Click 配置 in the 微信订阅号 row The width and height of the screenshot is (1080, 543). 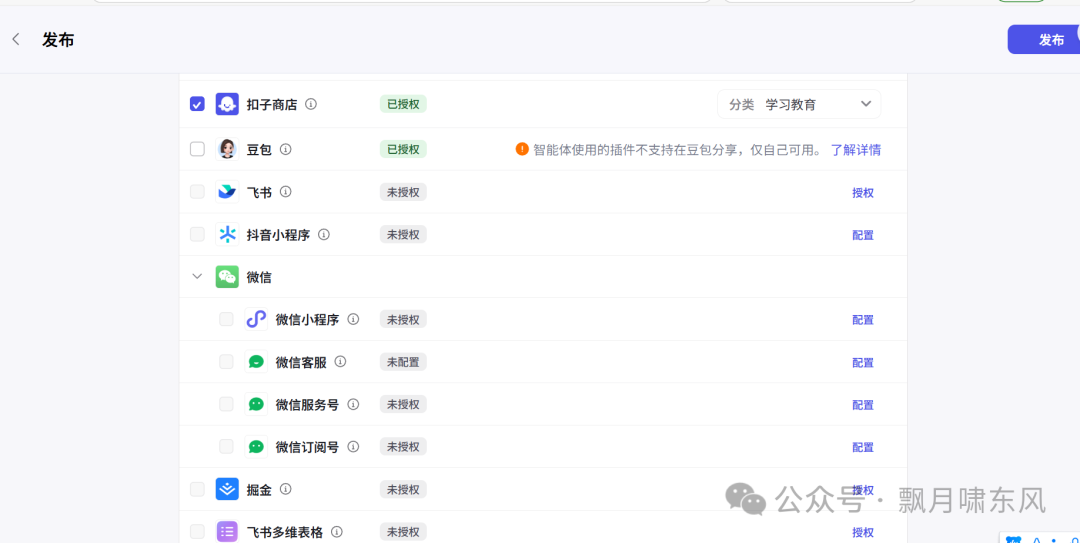click(x=863, y=447)
